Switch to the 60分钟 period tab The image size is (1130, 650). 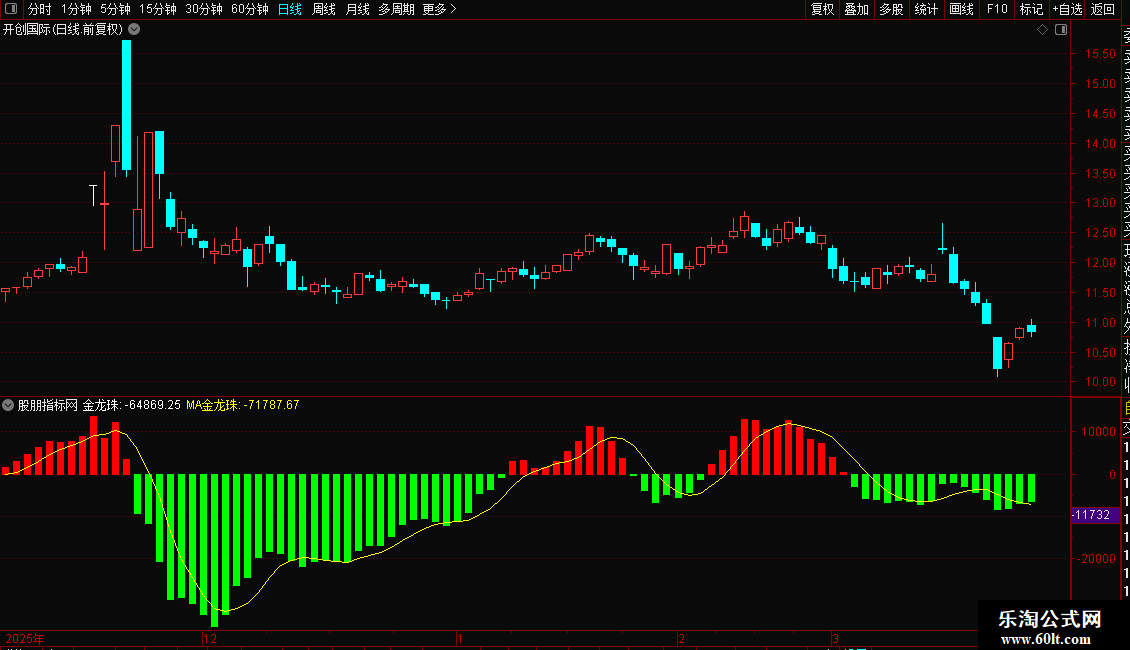click(x=249, y=9)
